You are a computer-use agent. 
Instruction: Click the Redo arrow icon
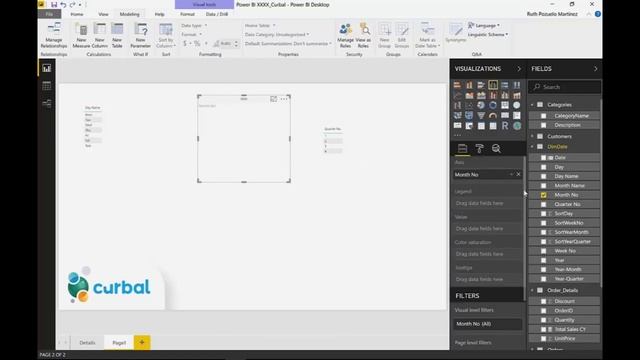point(72,4)
